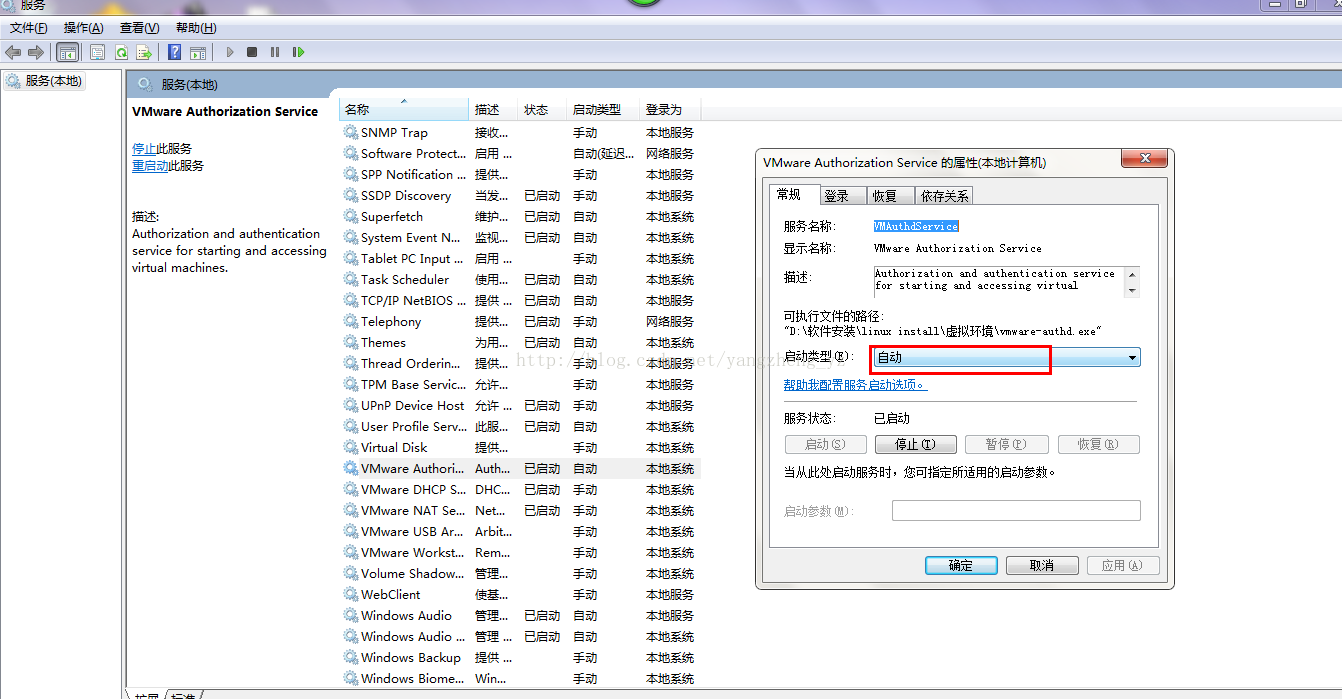Click the 确定 button
The image size is (1342, 699).
(961, 565)
